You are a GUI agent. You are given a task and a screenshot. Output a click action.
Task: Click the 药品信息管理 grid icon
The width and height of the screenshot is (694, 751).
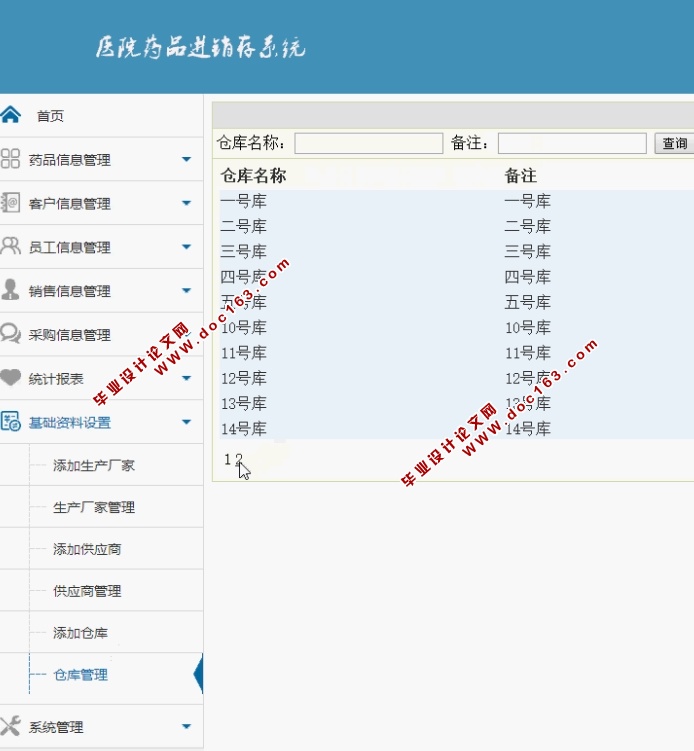pyautogui.click(x=10, y=159)
